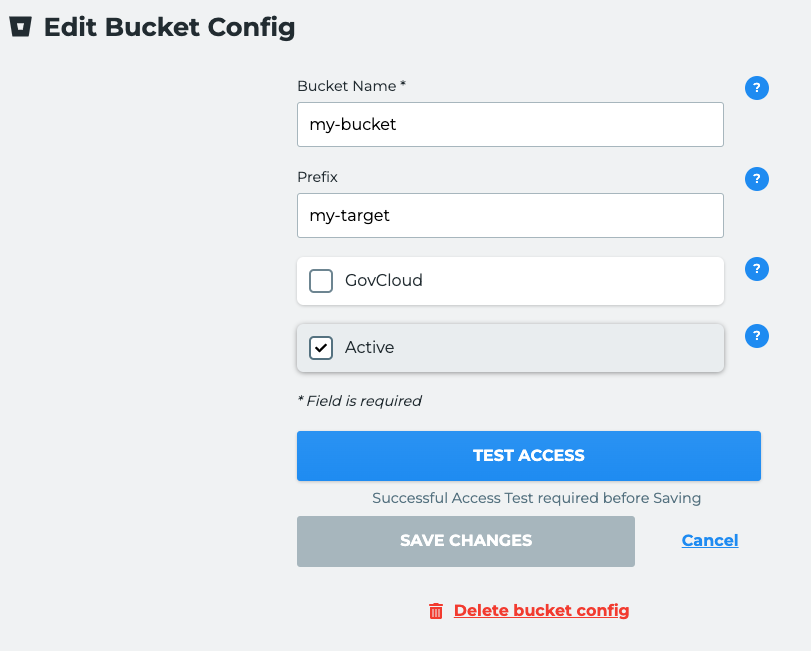
Task: Show help for the GovCloud option
Action: click(x=757, y=269)
